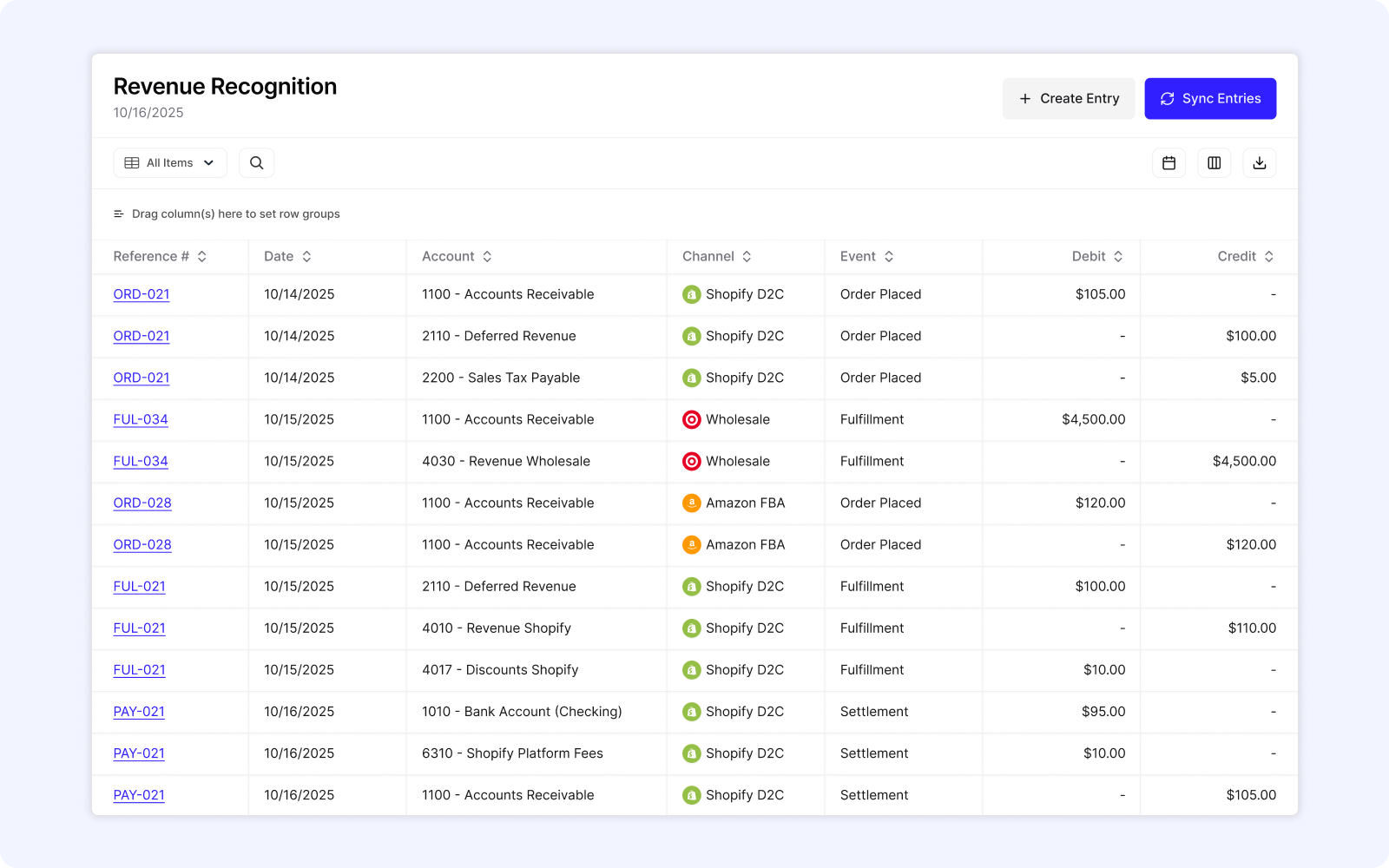Click the row groups drag icon
This screenshot has height=868, width=1389.
pyautogui.click(x=118, y=214)
